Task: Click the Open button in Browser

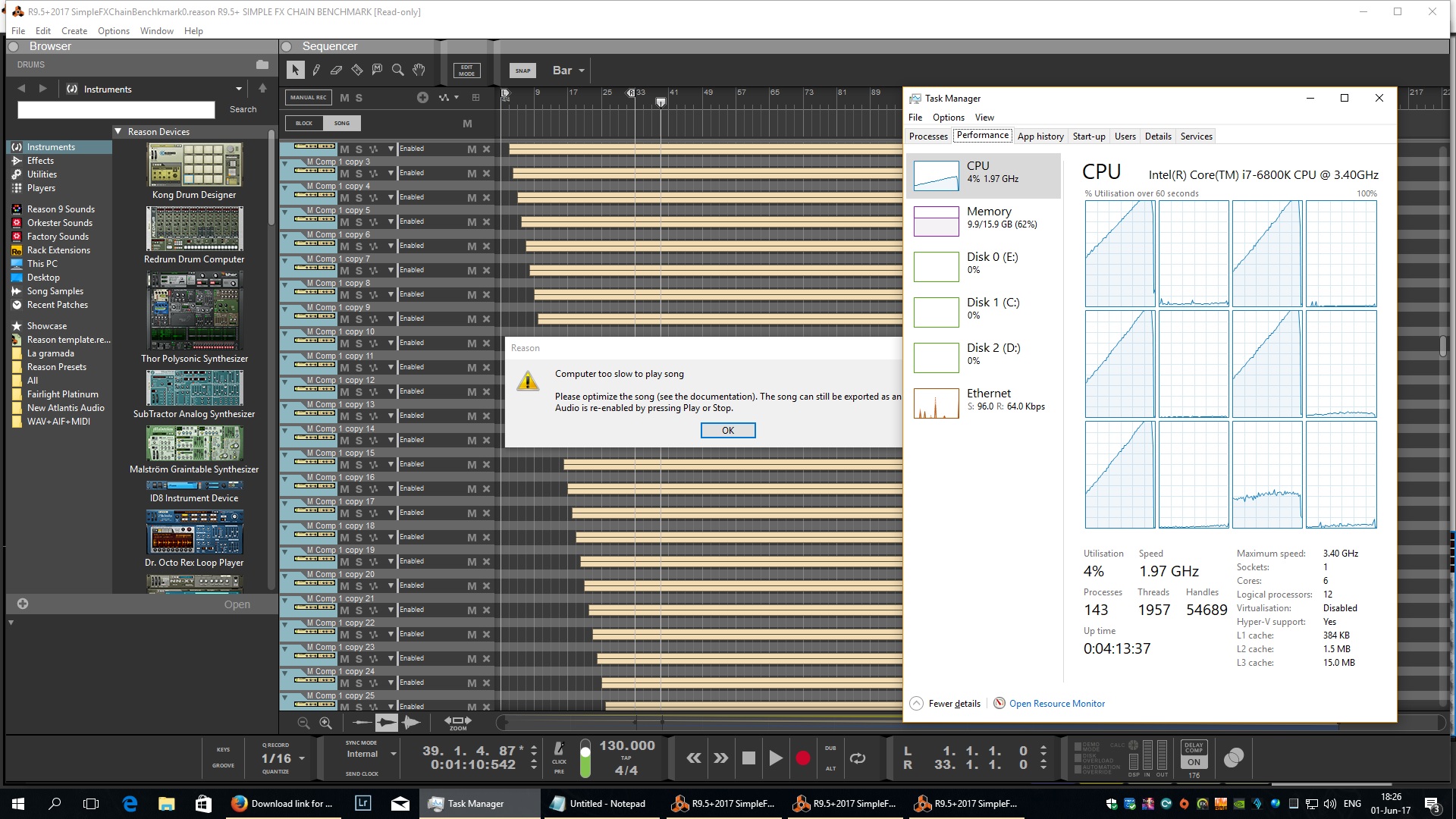Action: 237,604
